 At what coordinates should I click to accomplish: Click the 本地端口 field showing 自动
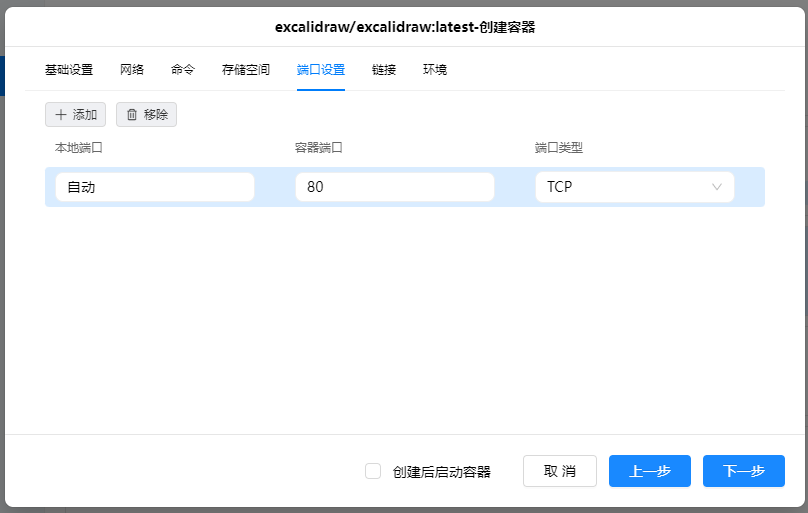pyautogui.click(x=155, y=187)
